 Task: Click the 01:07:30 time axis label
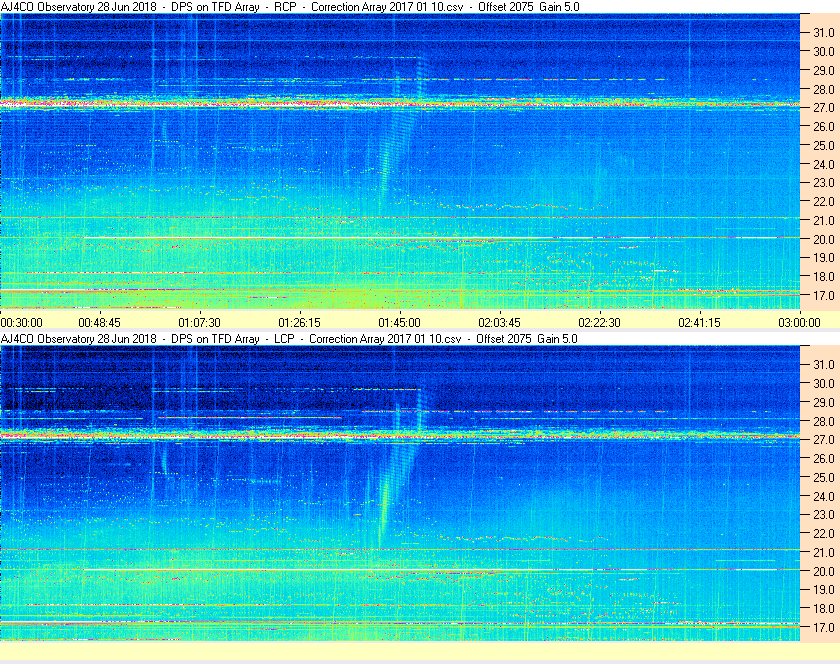[199, 323]
